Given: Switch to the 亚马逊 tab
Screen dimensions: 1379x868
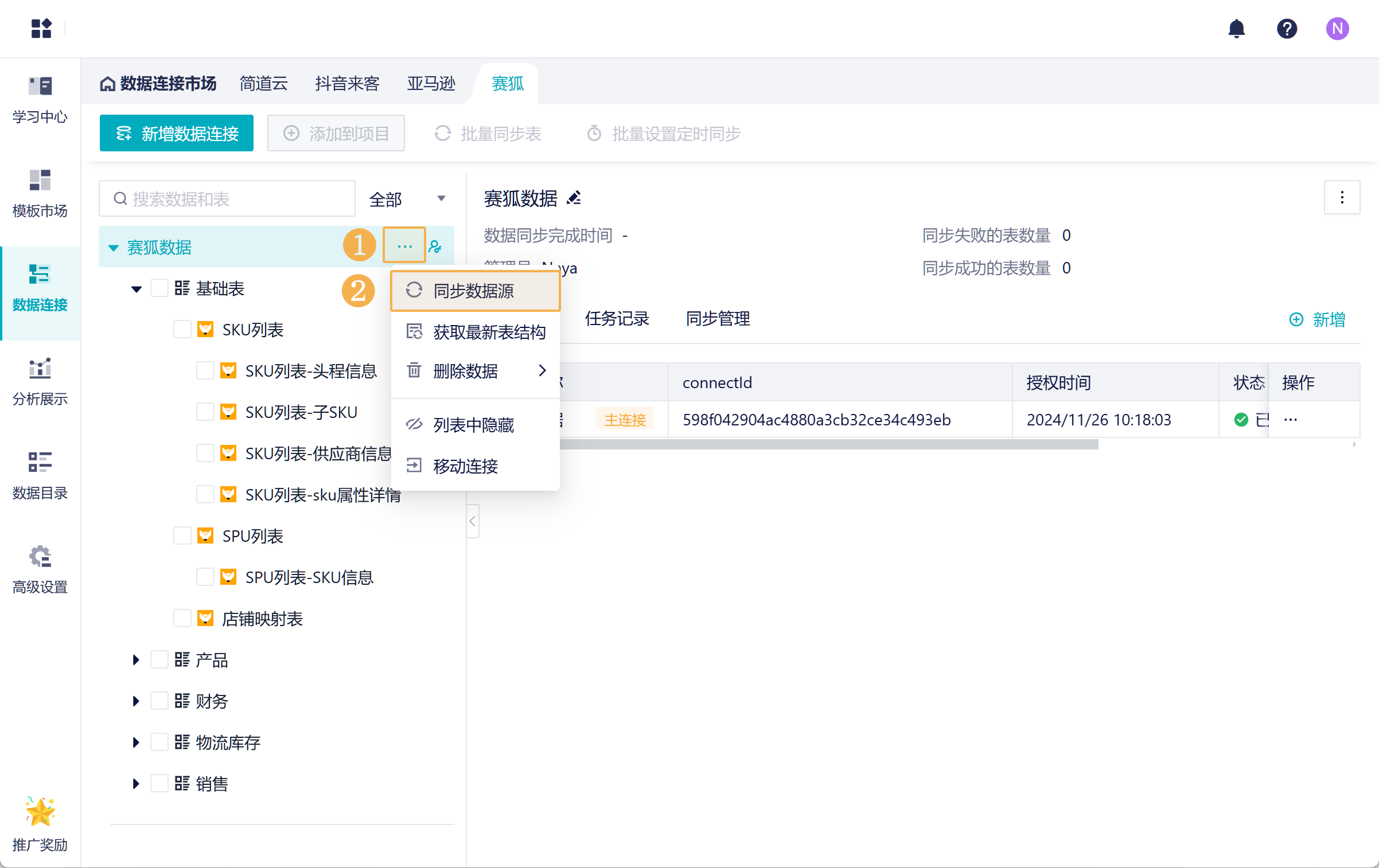Looking at the screenshot, I should 431,84.
